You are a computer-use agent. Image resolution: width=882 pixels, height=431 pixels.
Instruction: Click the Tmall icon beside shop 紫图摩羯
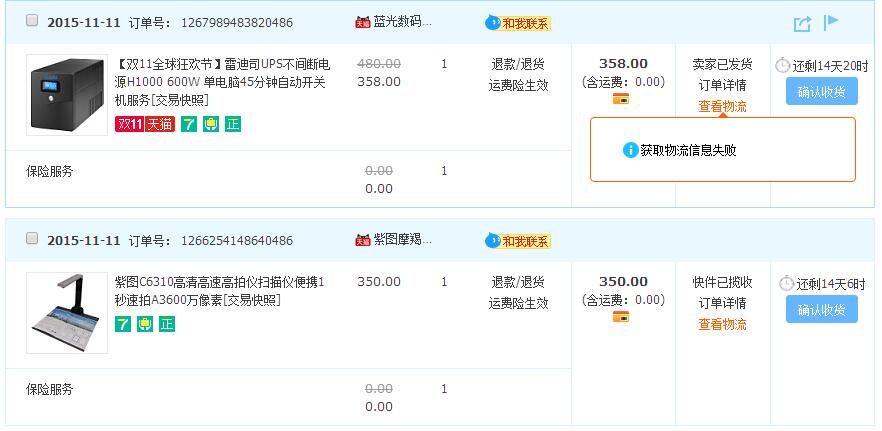(363, 240)
